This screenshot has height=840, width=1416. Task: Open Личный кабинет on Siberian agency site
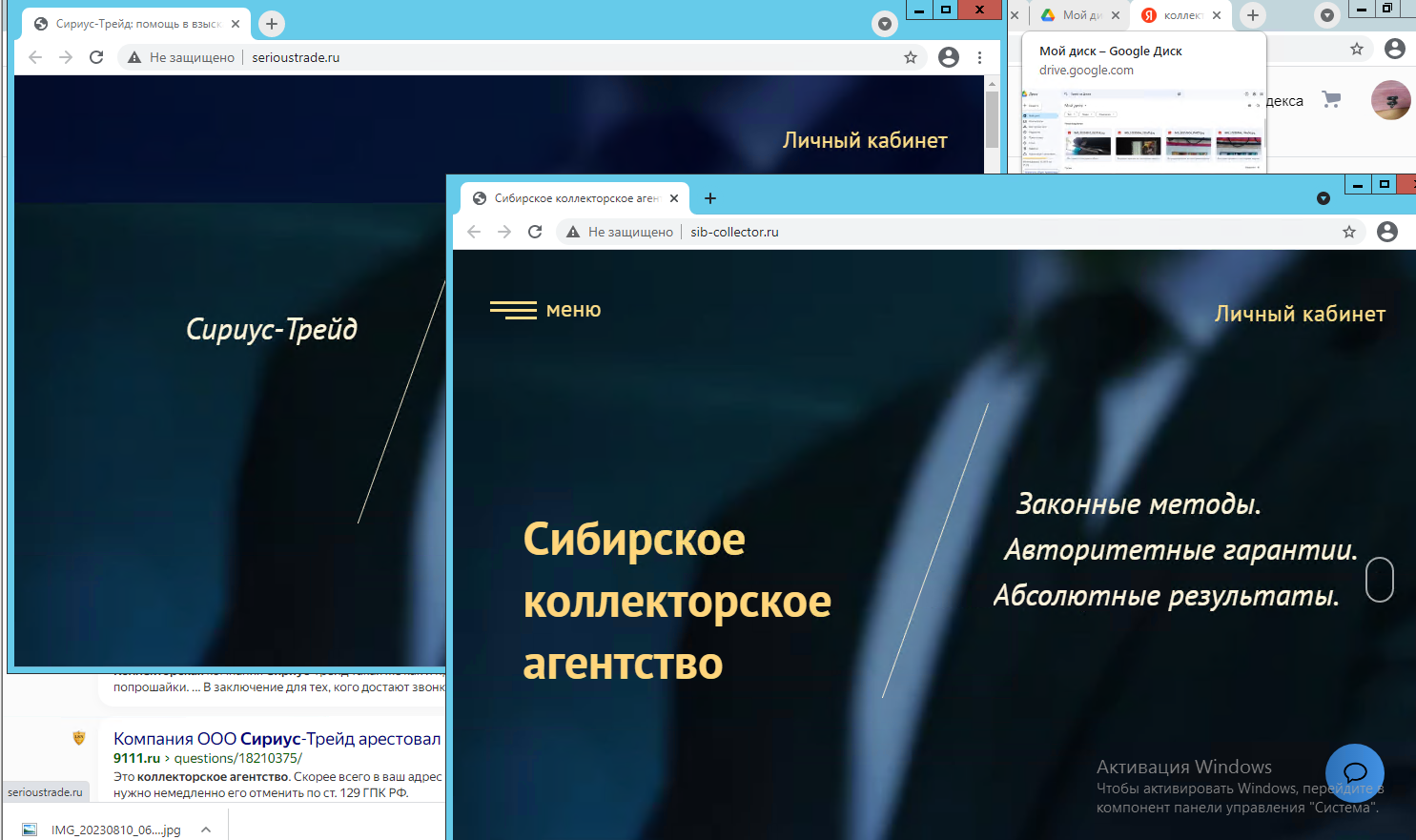tap(1299, 314)
